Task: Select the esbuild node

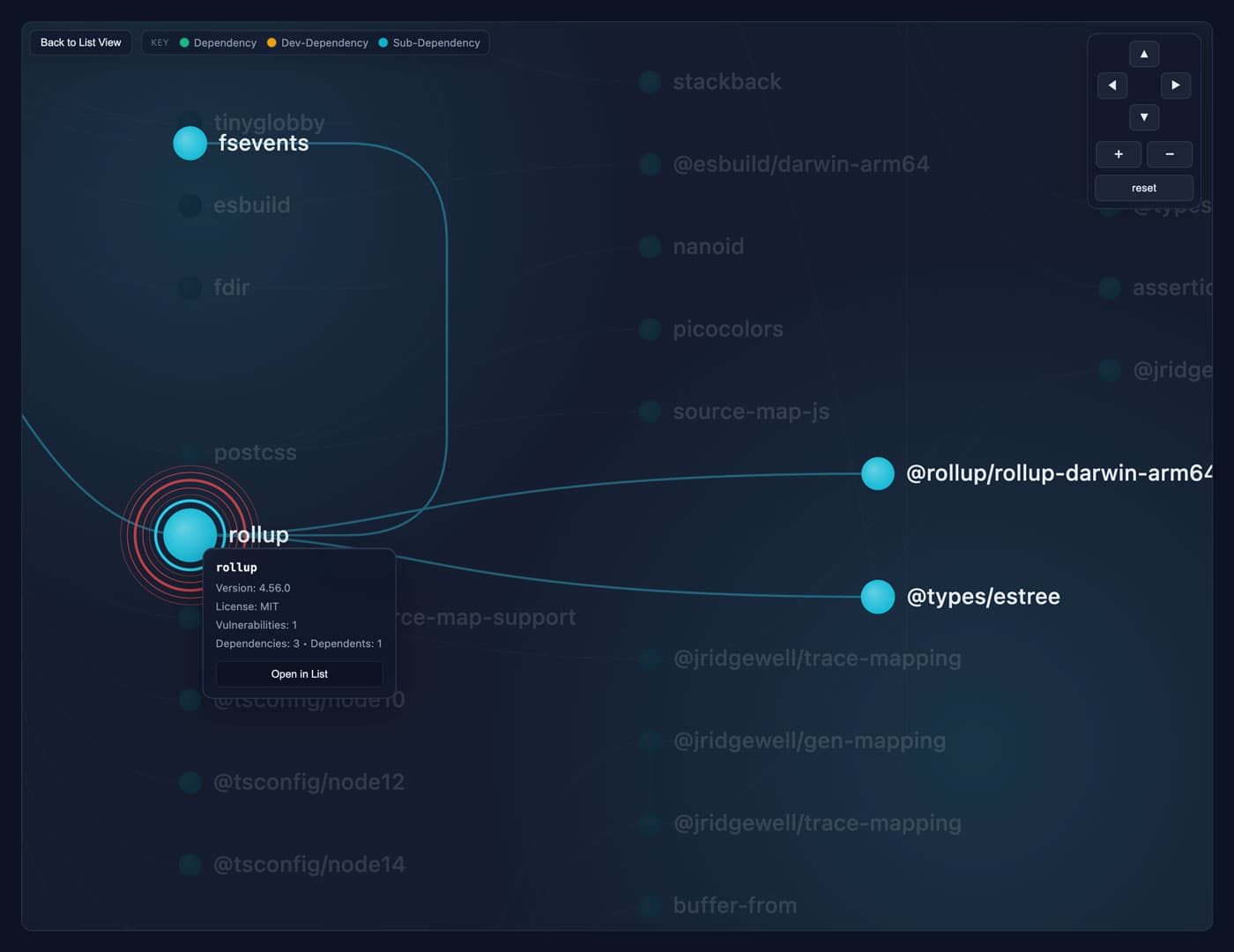Action: pyautogui.click(x=190, y=205)
